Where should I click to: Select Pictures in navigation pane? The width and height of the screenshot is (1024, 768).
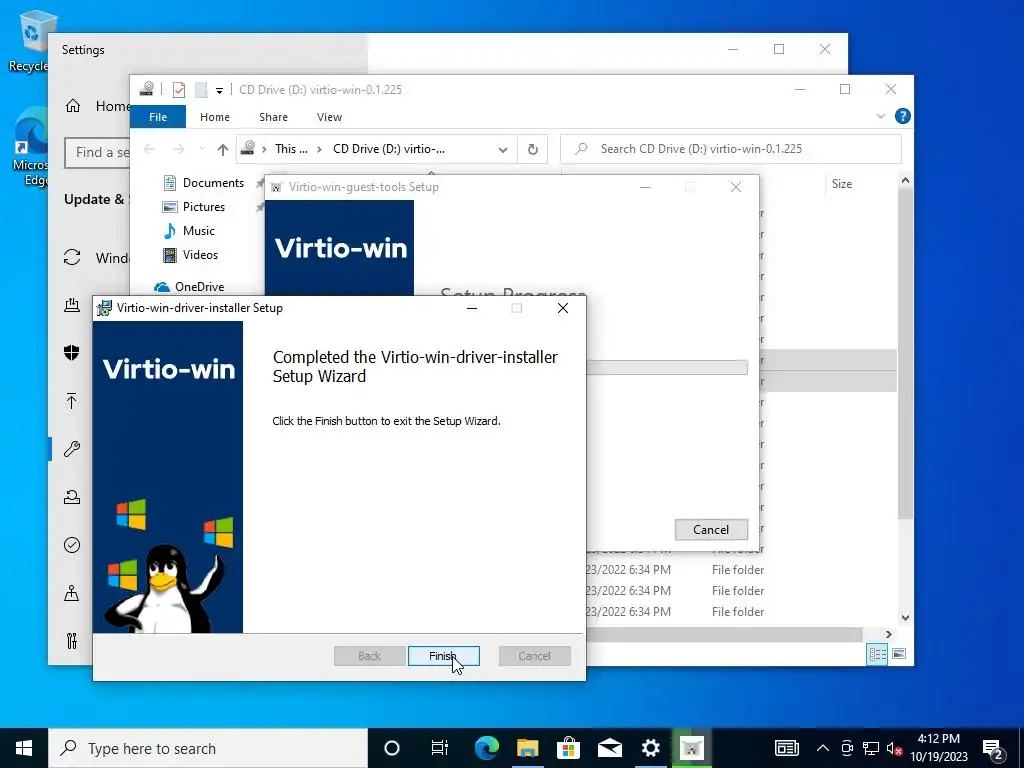[x=193, y=207]
